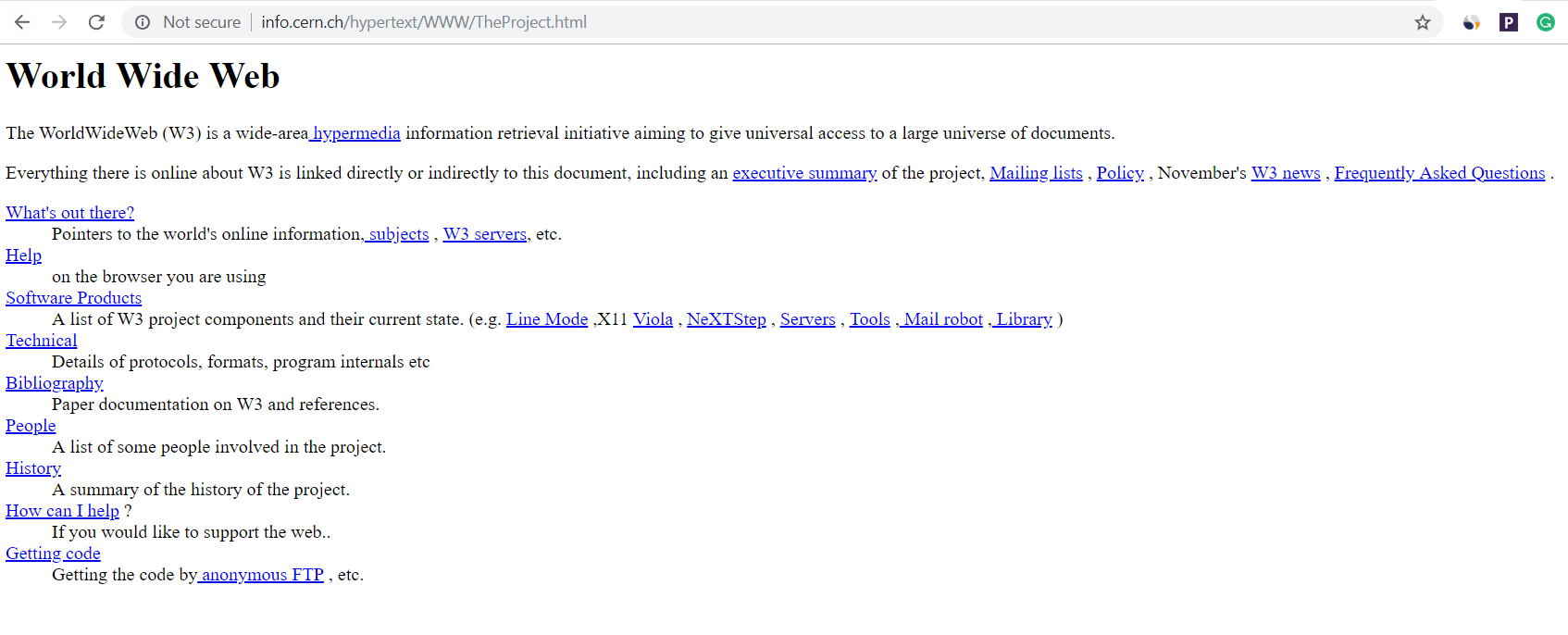Open the hypermedia link
Image resolution: width=1568 pixels, height=635 pixels.
point(355,133)
